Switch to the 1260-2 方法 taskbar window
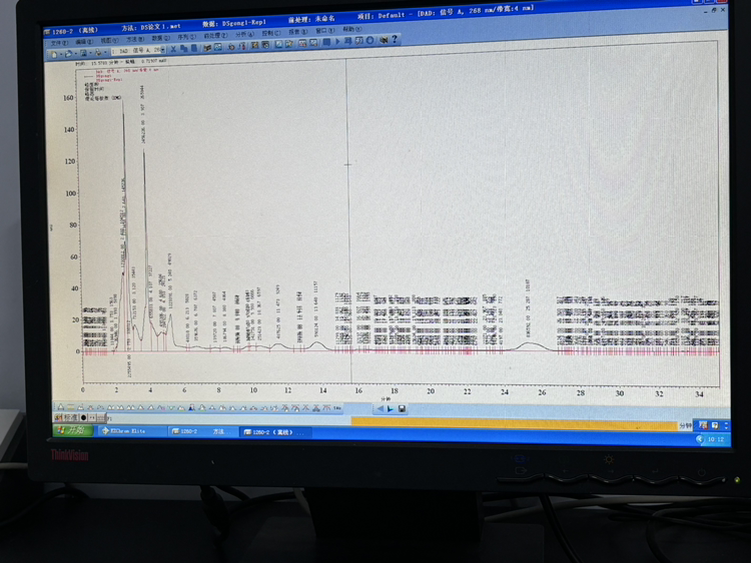The height and width of the screenshot is (563, 751). [x=203, y=431]
